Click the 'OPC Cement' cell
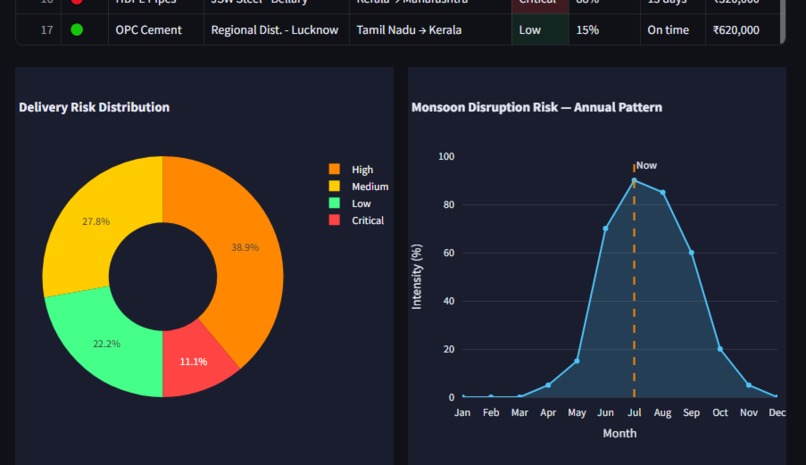Image resolution: width=806 pixels, height=465 pixels. [156, 30]
